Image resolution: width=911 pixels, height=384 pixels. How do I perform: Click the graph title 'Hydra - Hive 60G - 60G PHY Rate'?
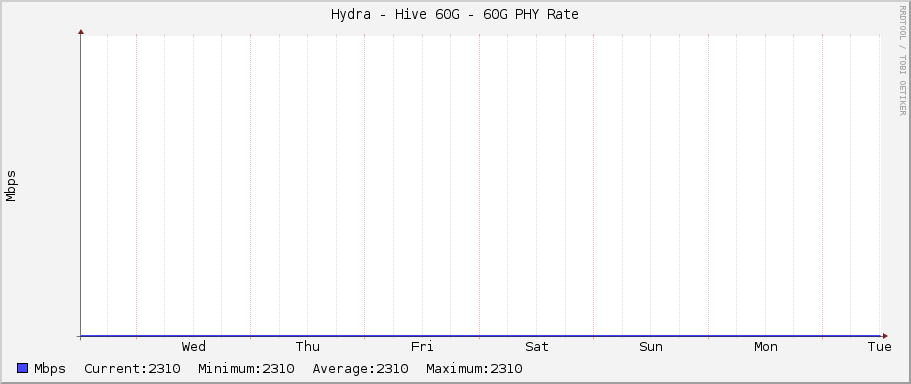(x=455, y=15)
